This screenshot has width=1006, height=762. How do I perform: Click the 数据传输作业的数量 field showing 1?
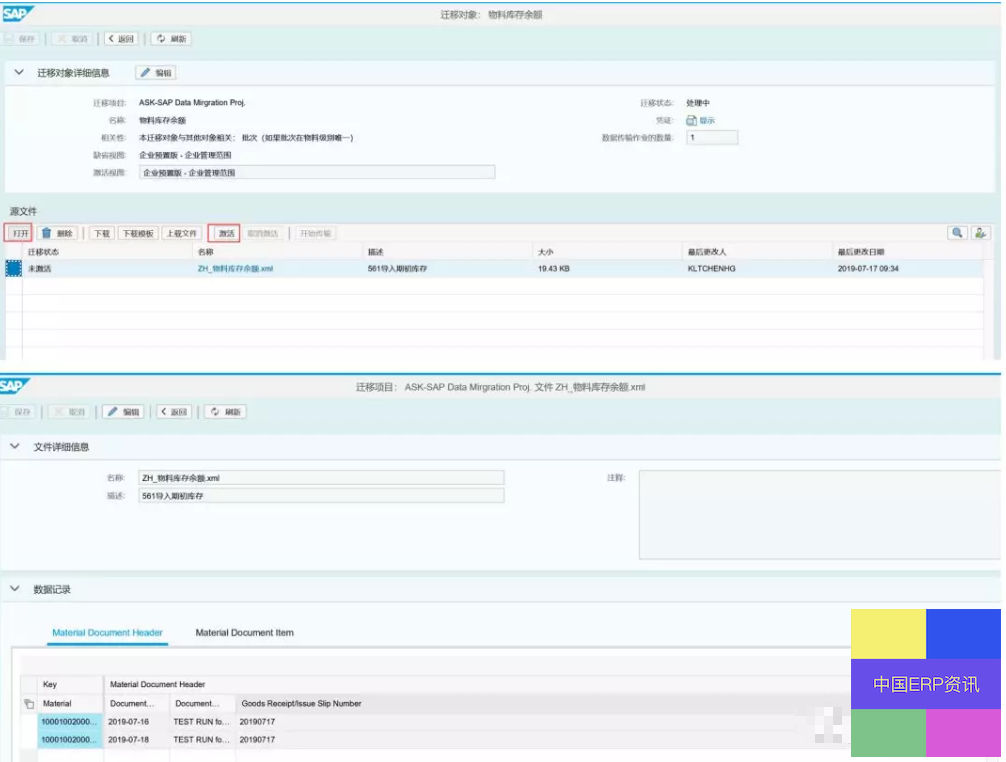712,137
